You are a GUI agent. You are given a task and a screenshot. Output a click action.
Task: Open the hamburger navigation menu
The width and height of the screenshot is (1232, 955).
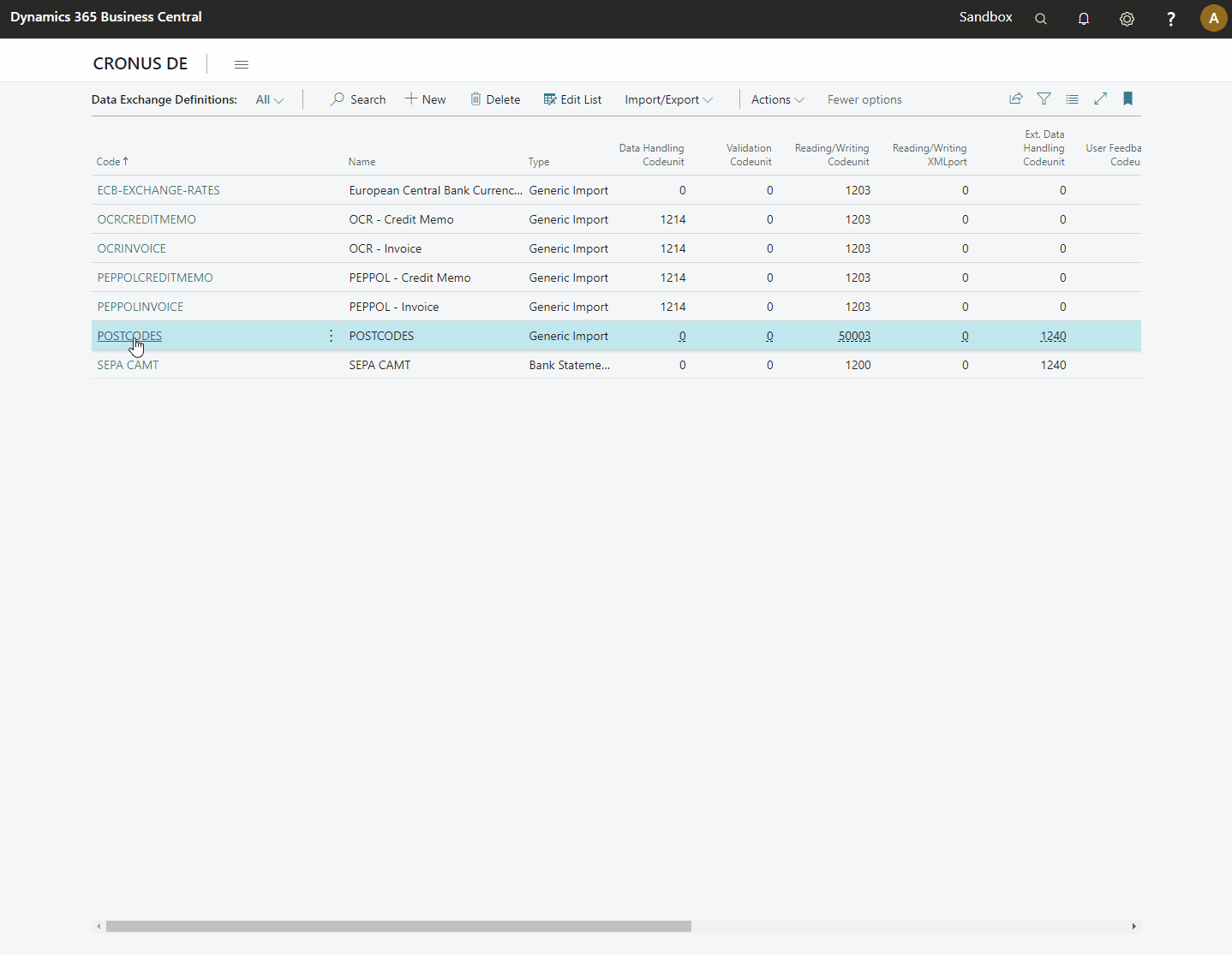click(242, 64)
